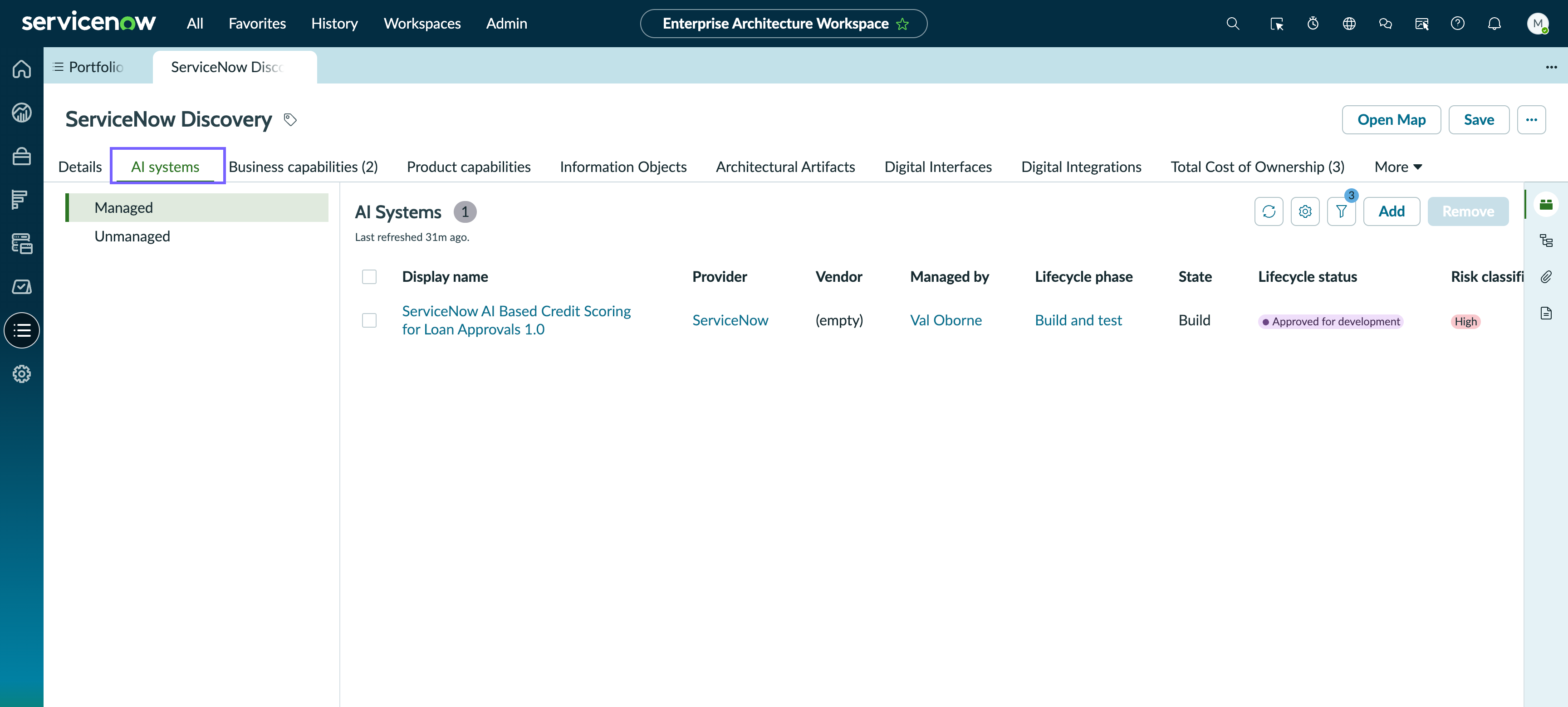Click the Enterprise Architecture Workspace pill
This screenshot has width=1568, height=707.
click(784, 24)
